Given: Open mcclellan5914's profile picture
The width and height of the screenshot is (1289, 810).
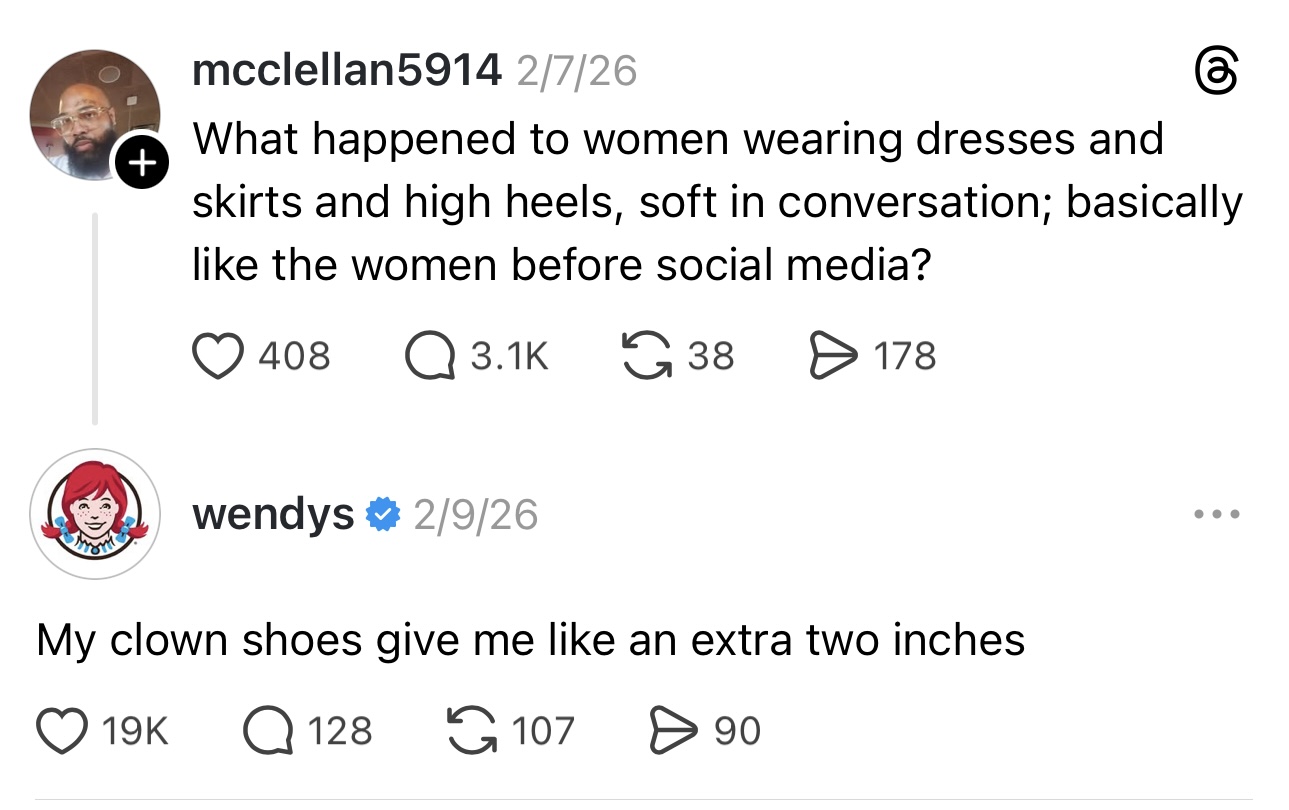Looking at the screenshot, I should [92, 112].
